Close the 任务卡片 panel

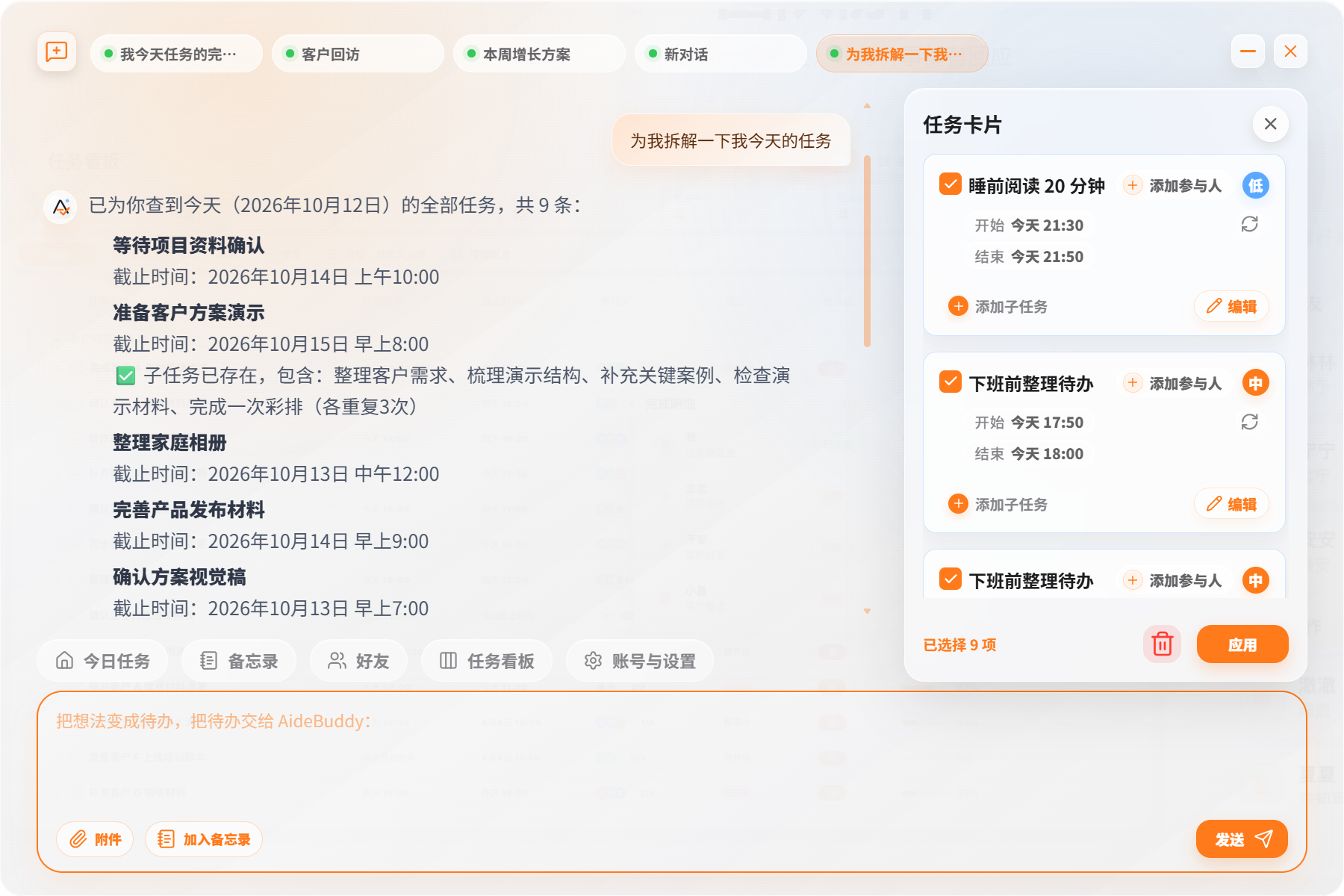click(1270, 124)
